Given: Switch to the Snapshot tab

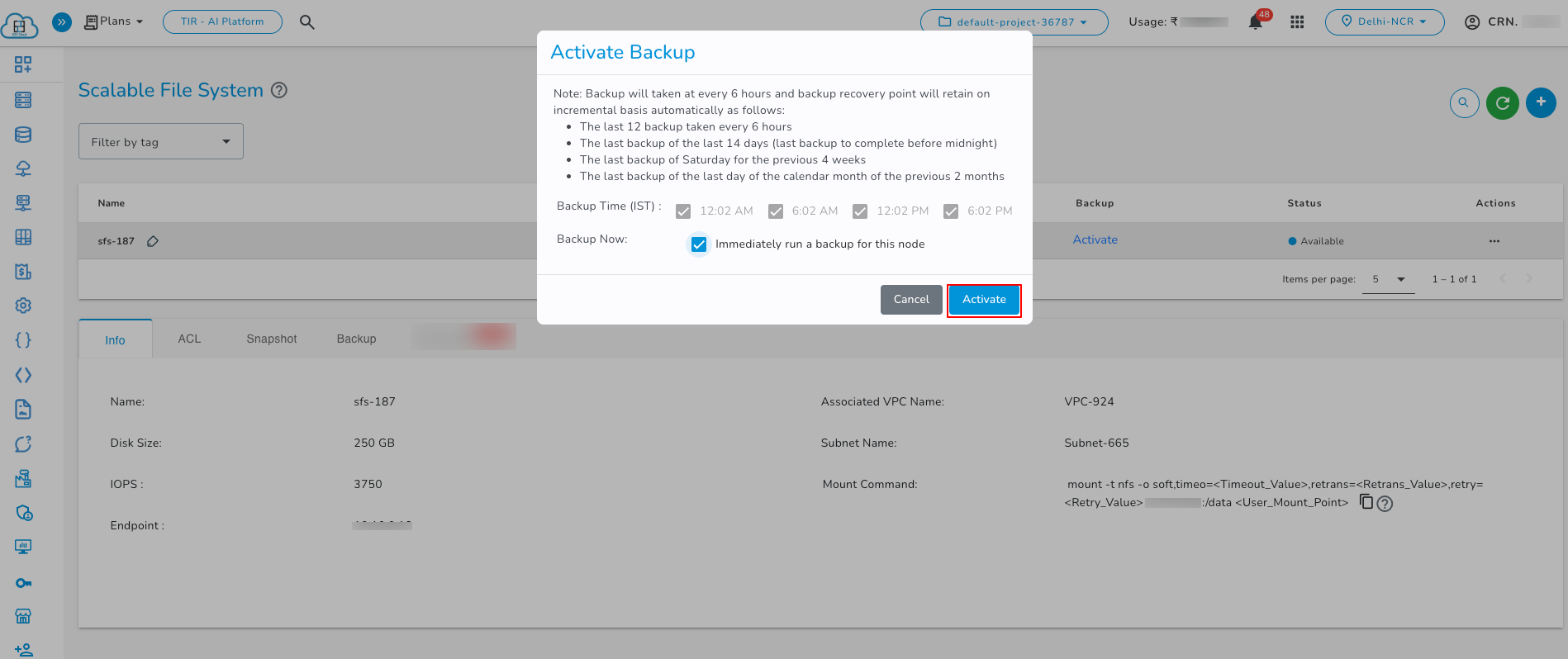Looking at the screenshot, I should (x=272, y=339).
